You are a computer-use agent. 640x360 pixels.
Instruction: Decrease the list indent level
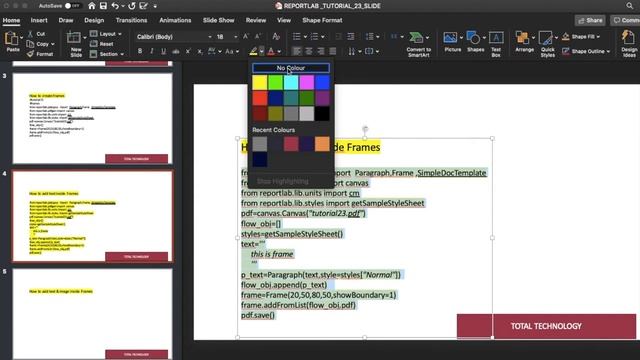(338, 37)
